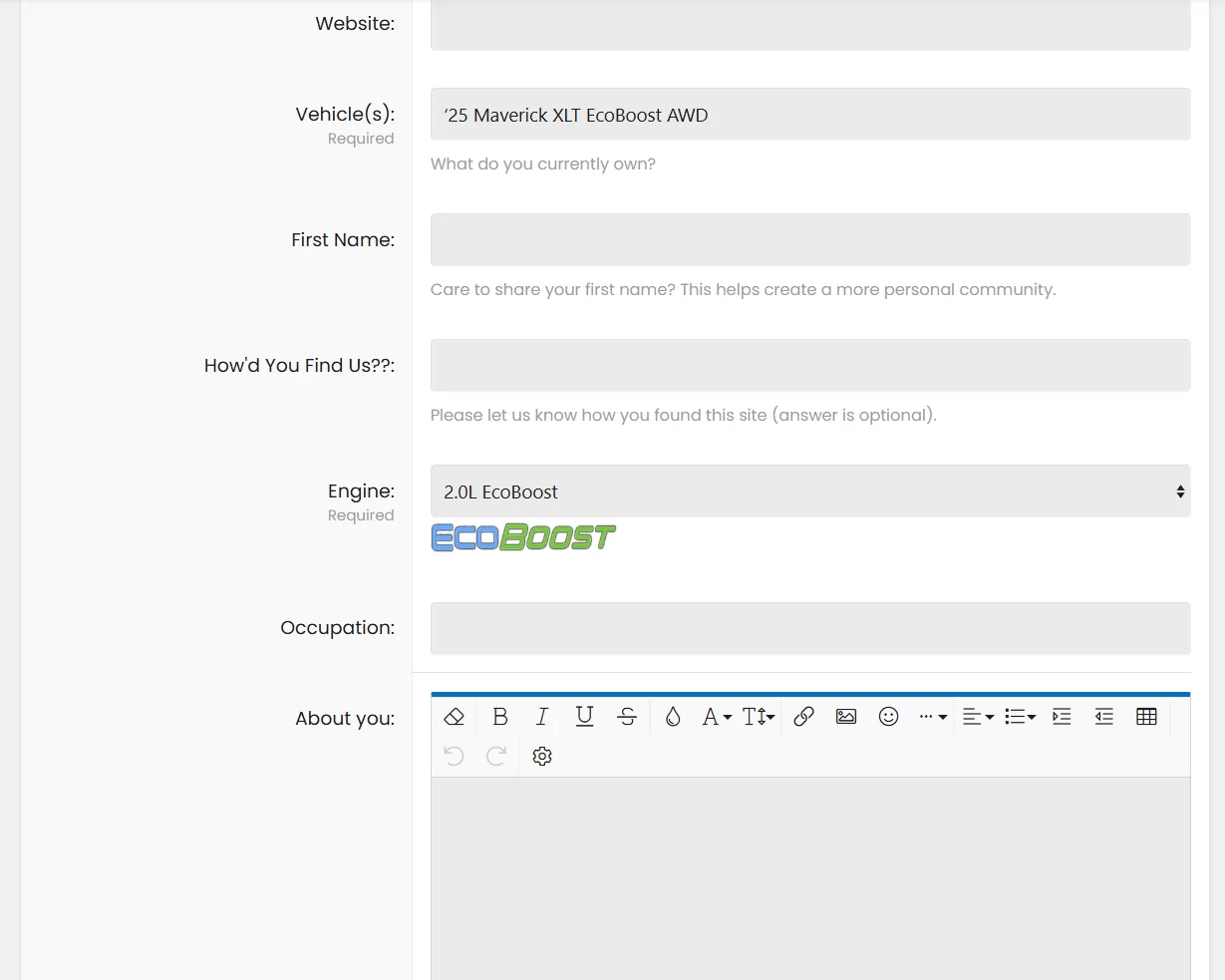
Task: Open the Engine select dropdown
Action: click(810, 491)
